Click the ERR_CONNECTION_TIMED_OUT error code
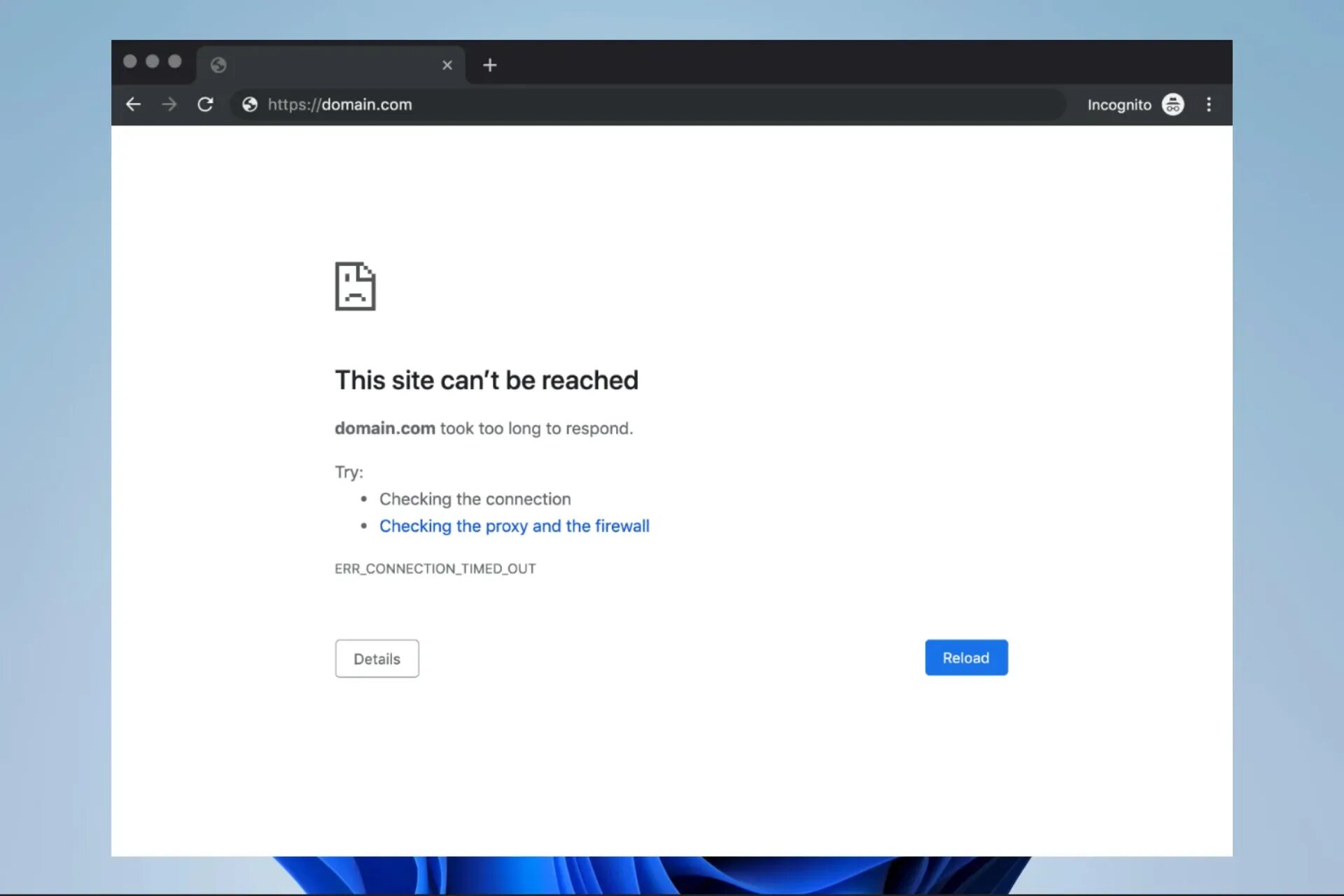Image resolution: width=1344 pixels, height=896 pixels. 435,568
